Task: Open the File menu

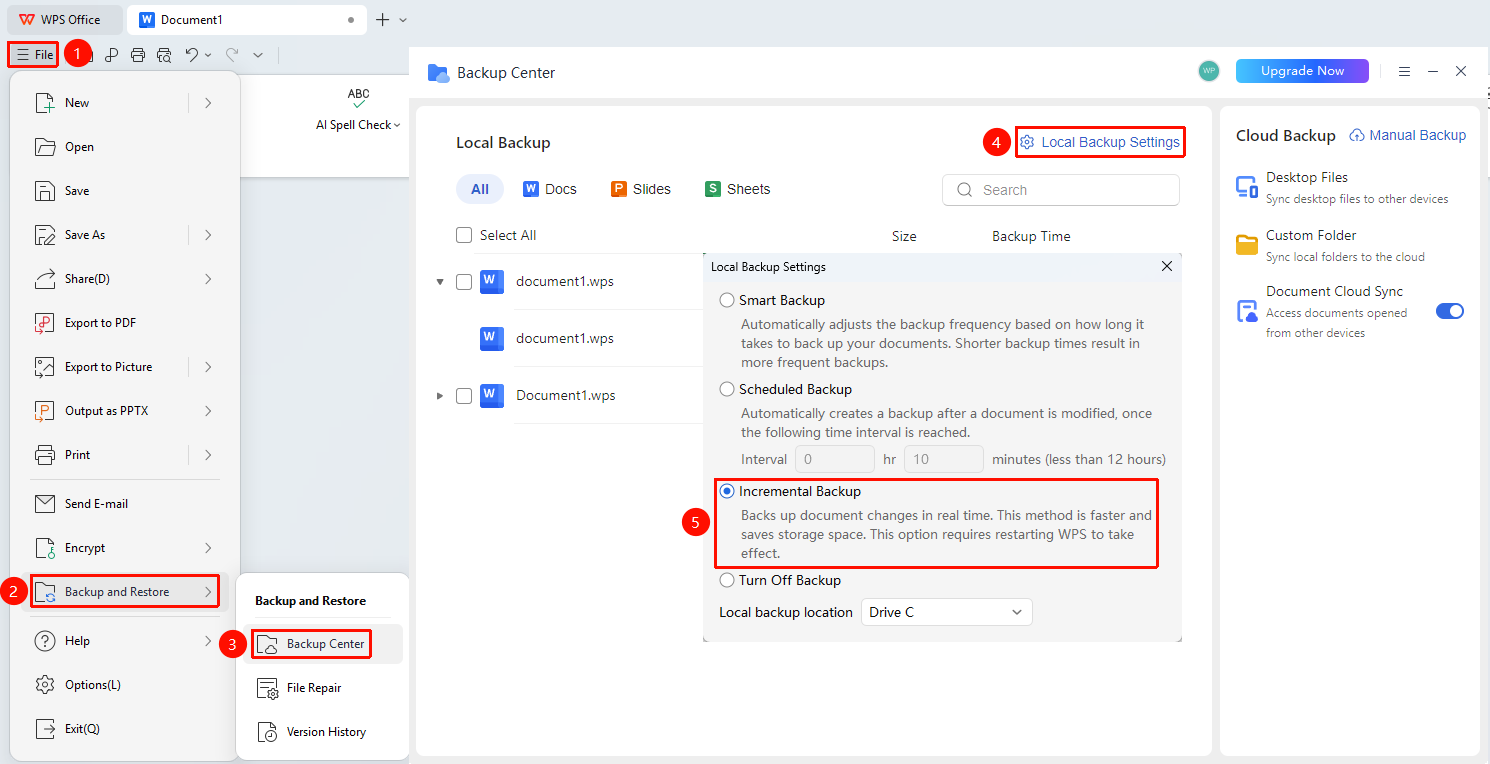Action: click(x=35, y=55)
